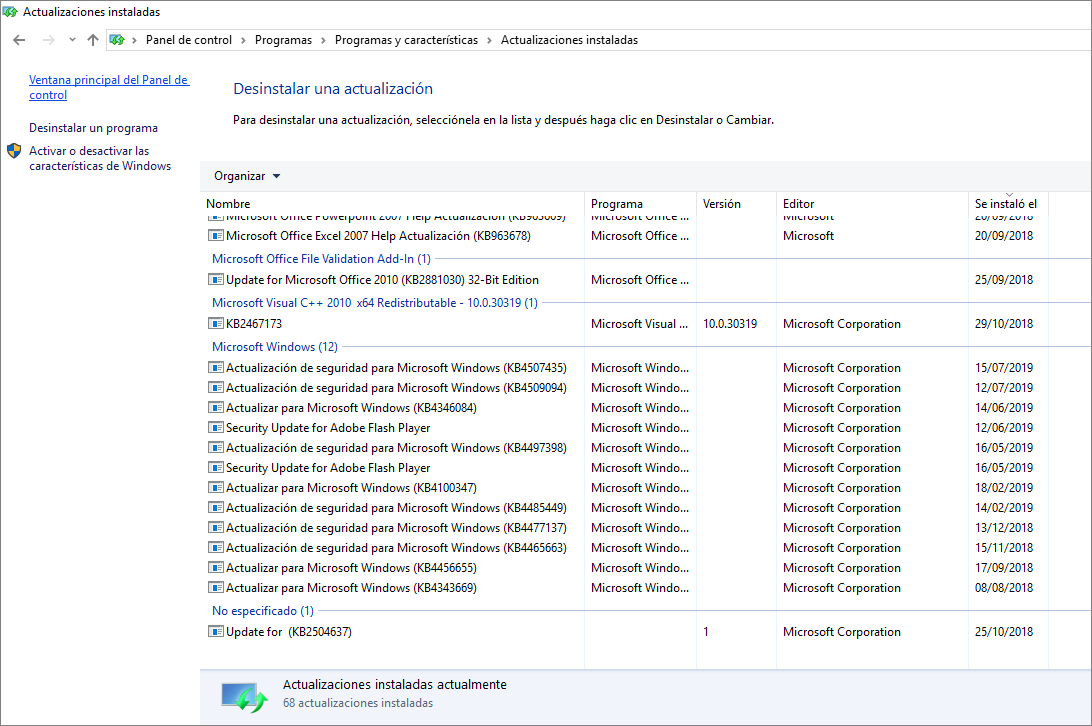
Task: Go to Programas y características breadcrumb
Action: pyautogui.click(x=406, y=40)
